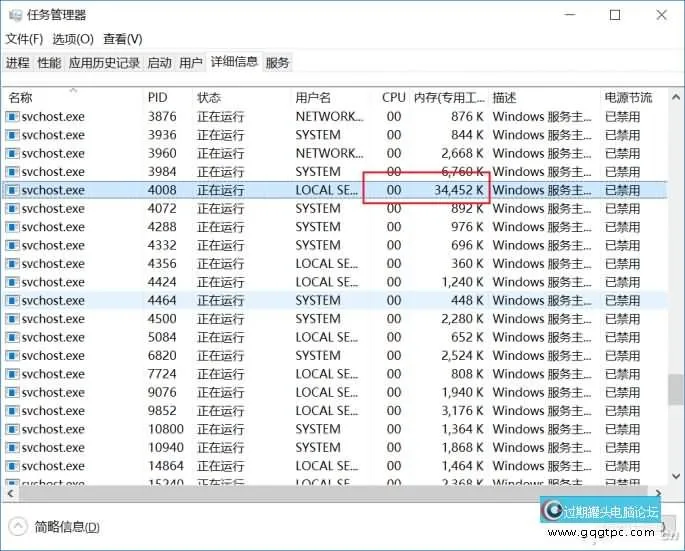Click the horizontal scrollbar left arrow

tap(10, 494)
